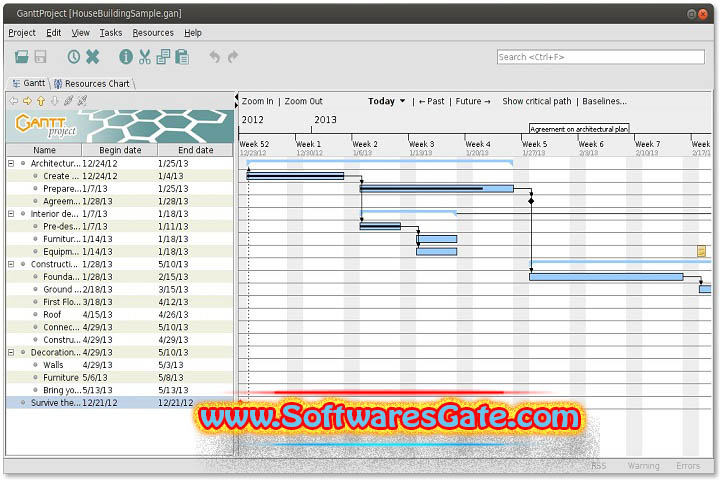720x480 pixels.
Task: Click the RSS status bar entry
Action: click(598, 466)
